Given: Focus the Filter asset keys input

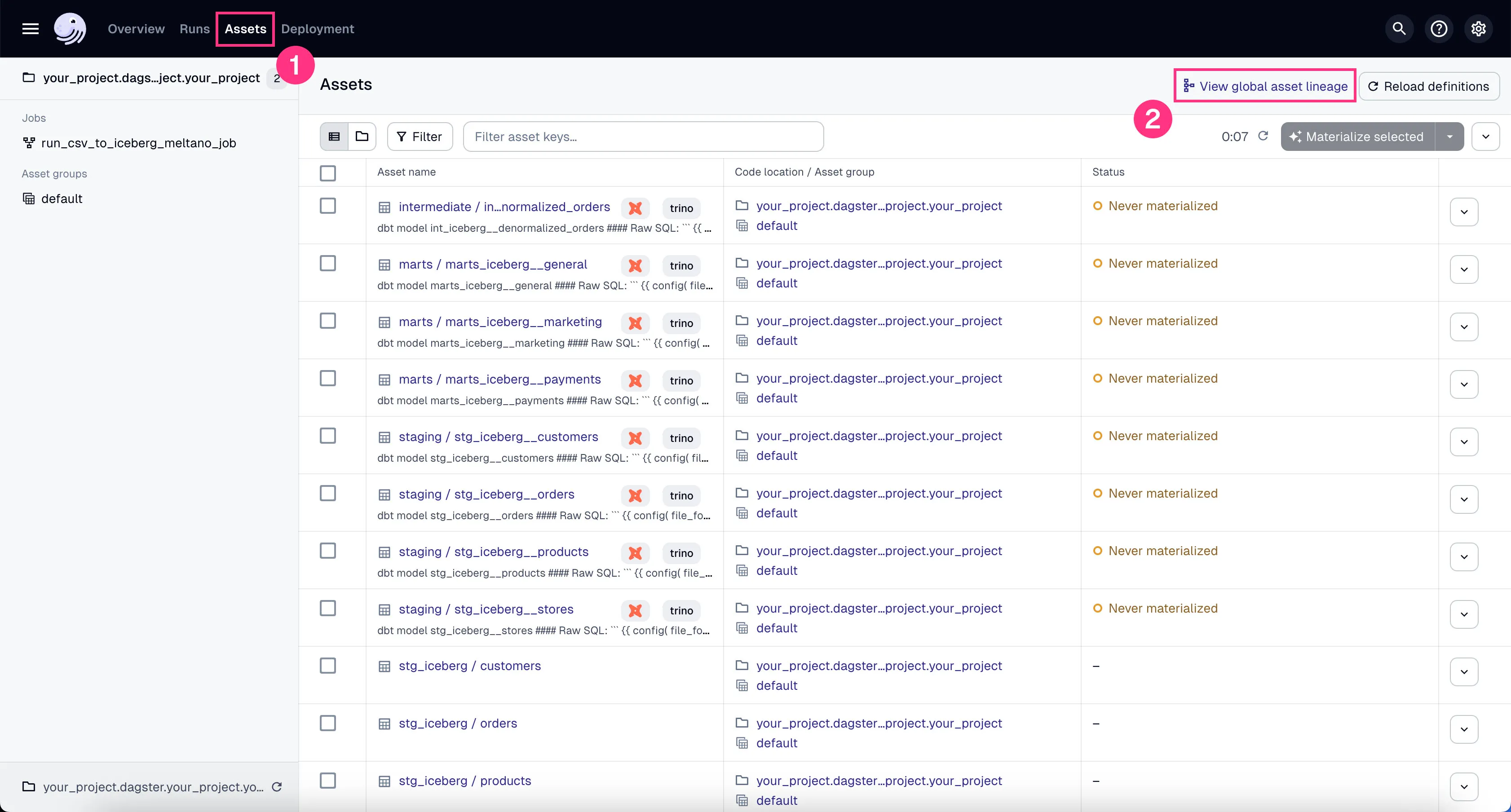Looking at the screenshot, I should 643,137.
